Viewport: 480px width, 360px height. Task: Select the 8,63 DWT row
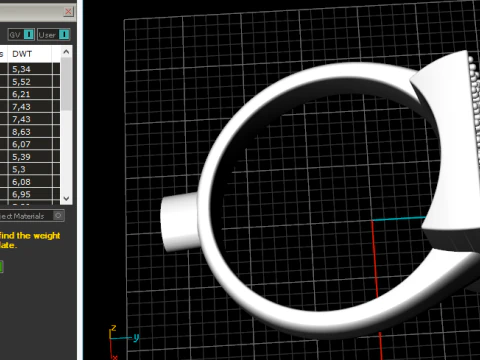pos(30,132)
